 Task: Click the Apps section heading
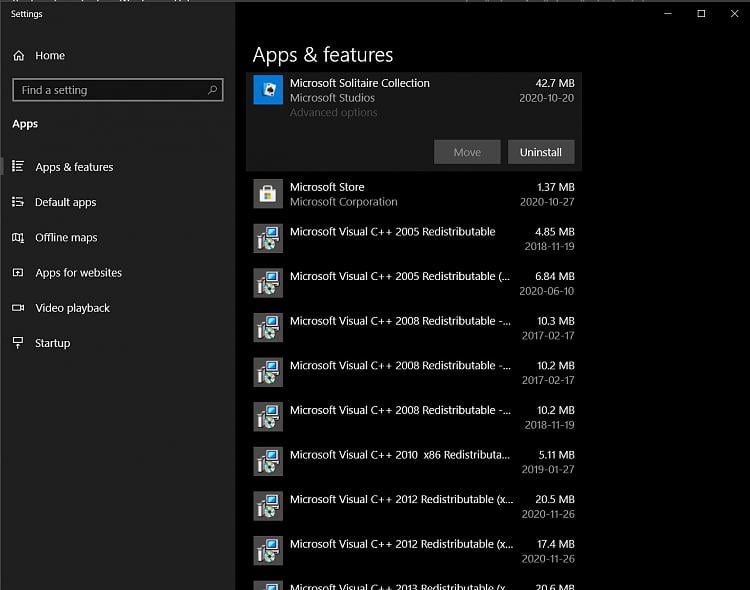pyautogui.click(x=25, y=124)
